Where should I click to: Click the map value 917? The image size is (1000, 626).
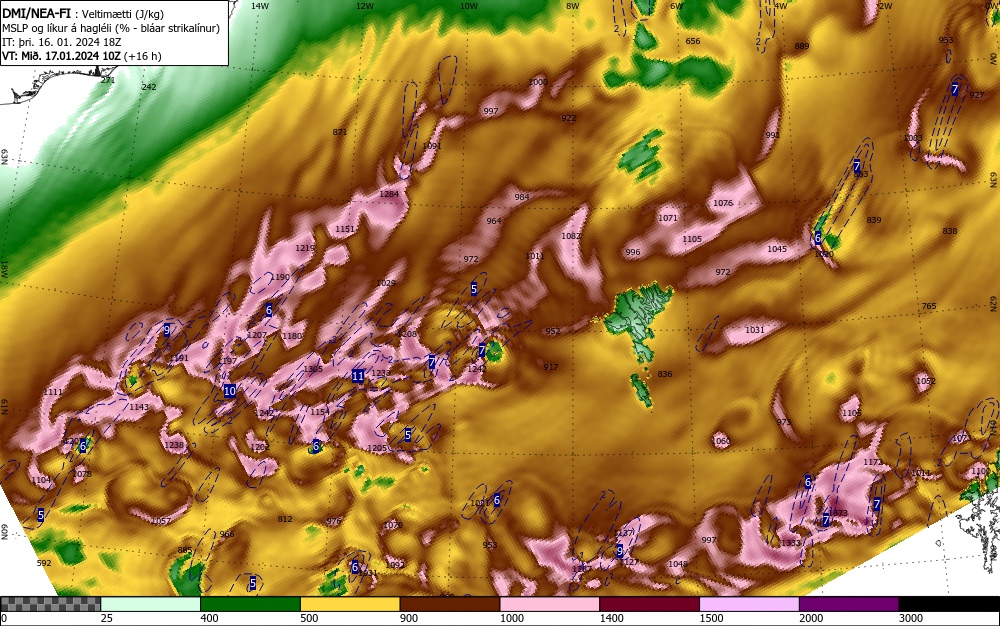[x=550, y=367]
